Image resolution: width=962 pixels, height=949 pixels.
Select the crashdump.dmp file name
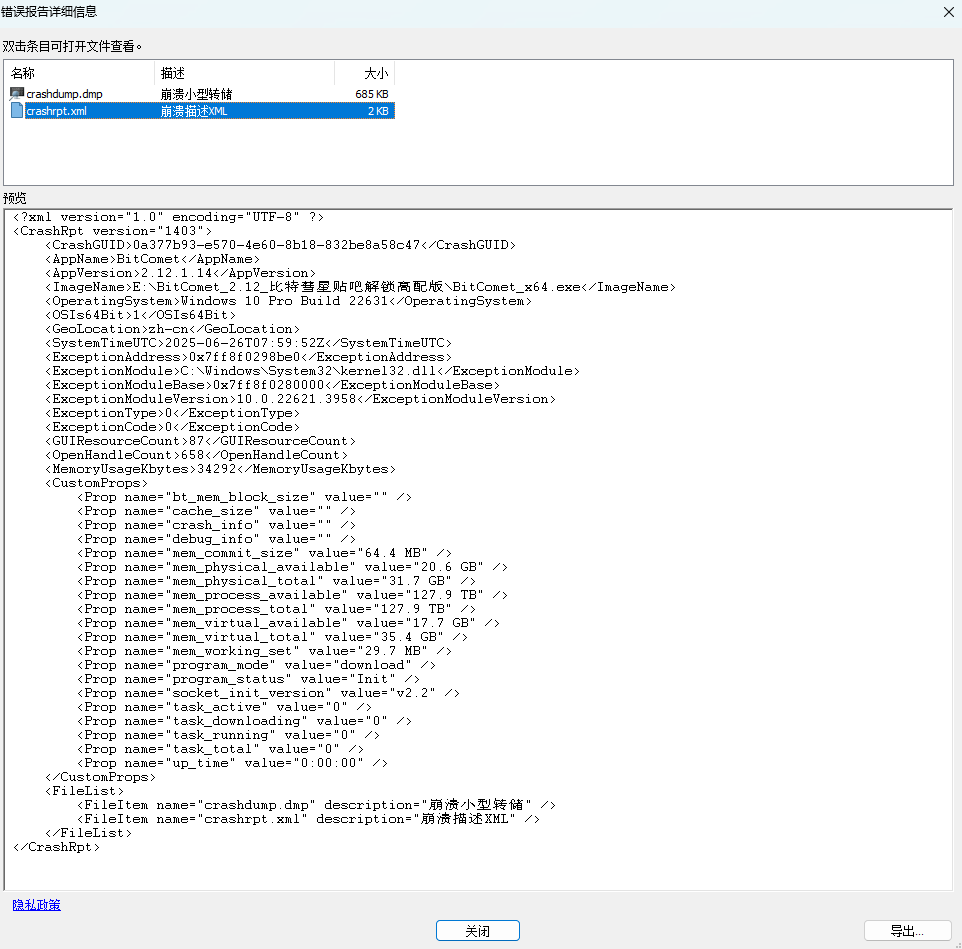[64, 94]
